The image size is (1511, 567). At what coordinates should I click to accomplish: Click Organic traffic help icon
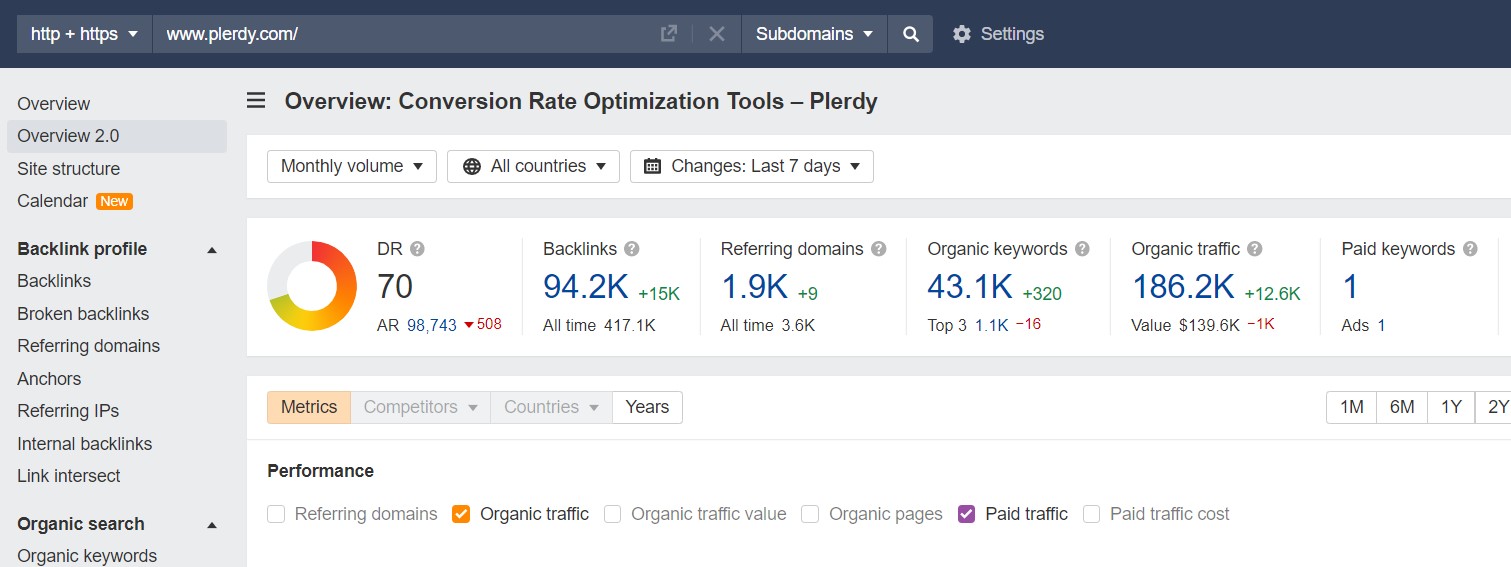(x=1255, y=249)
